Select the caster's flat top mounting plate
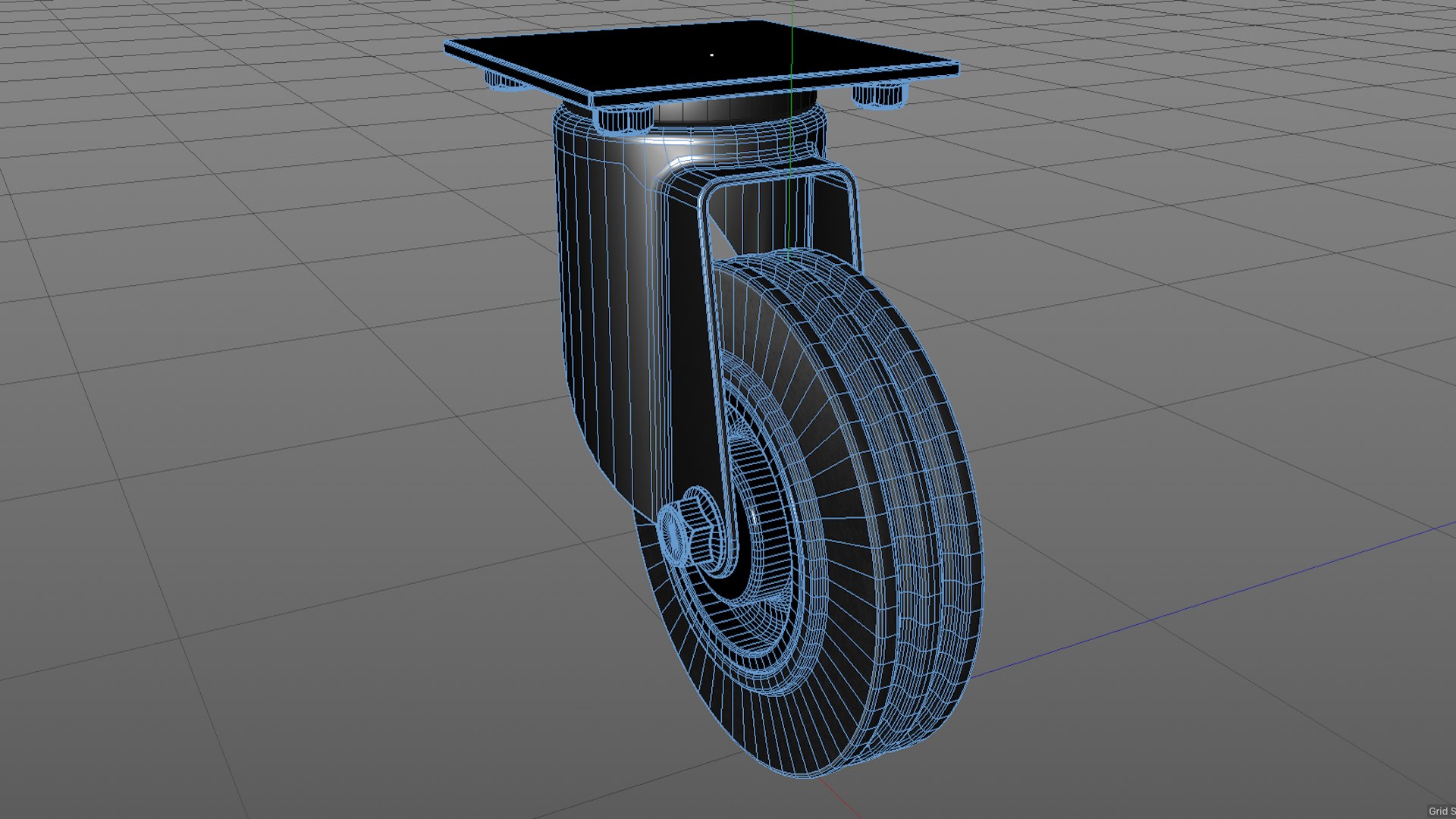Screen dimensions: 1456x819 701,62
